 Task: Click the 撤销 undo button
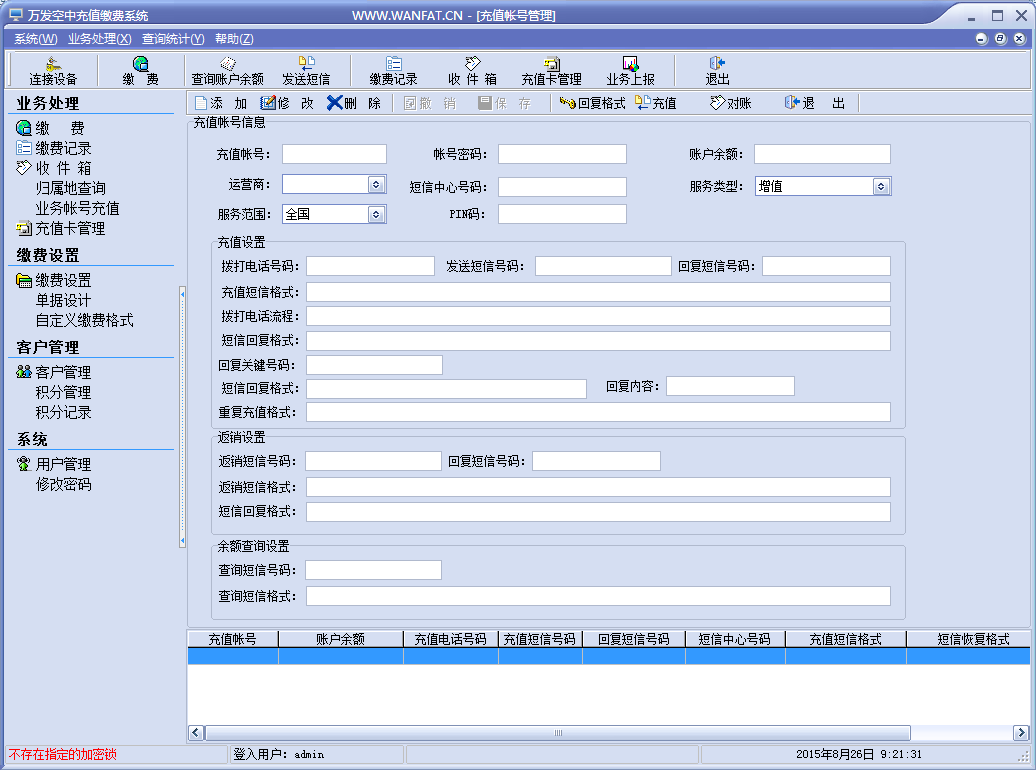pos(429,103)
